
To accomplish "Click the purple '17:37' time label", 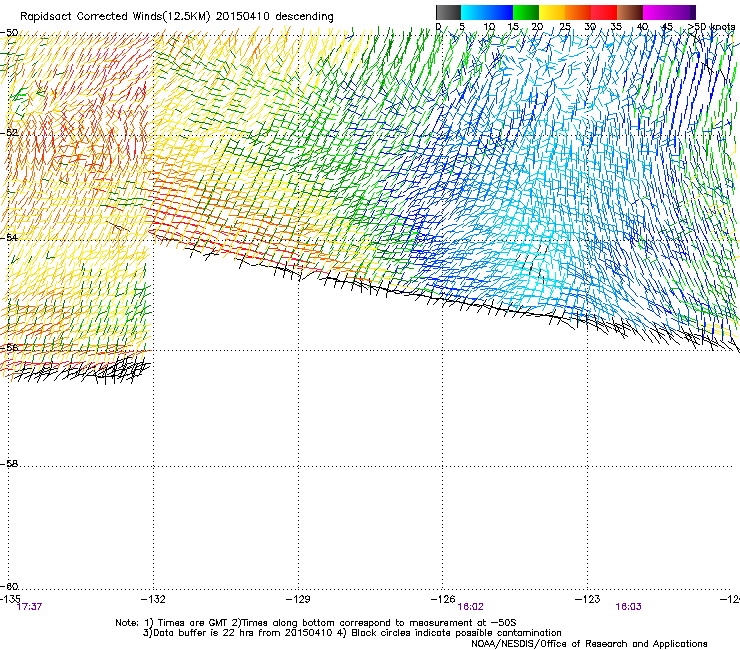I will [29, 607].
